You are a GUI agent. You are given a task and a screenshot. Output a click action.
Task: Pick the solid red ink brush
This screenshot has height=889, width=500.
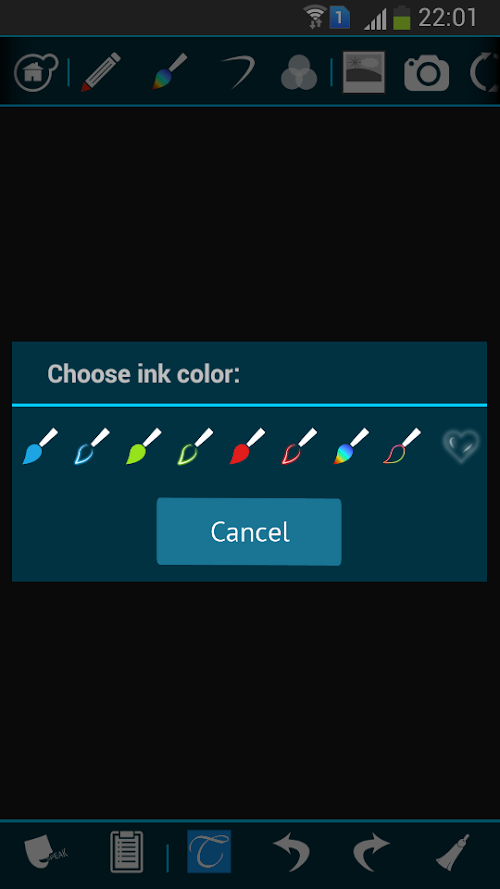click(x=247, y=447)
